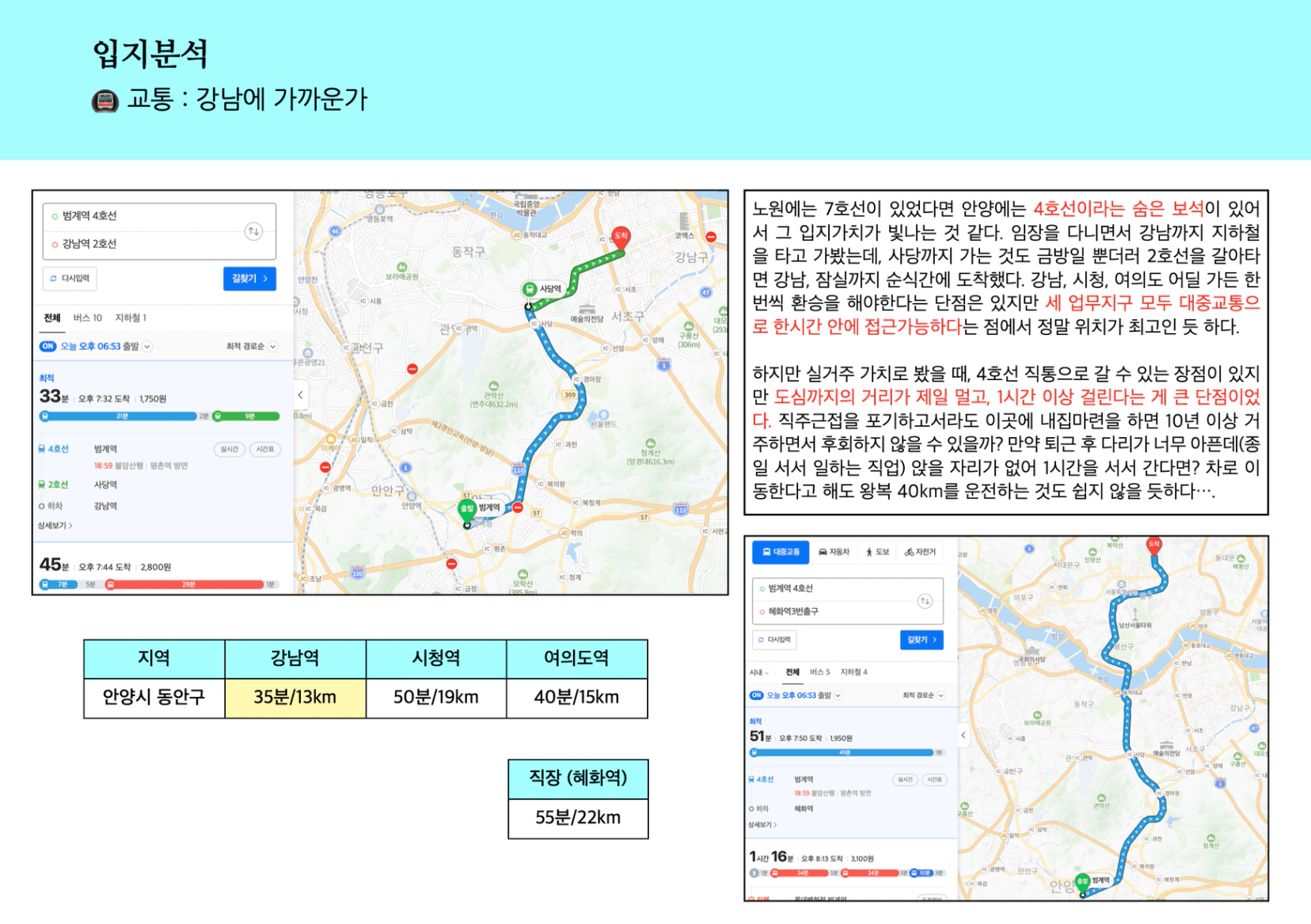Click blue 21분 segment of 33분 route bar
Image resolution: width=1311 pixels, height=924 pixels.
click(119, 416)
